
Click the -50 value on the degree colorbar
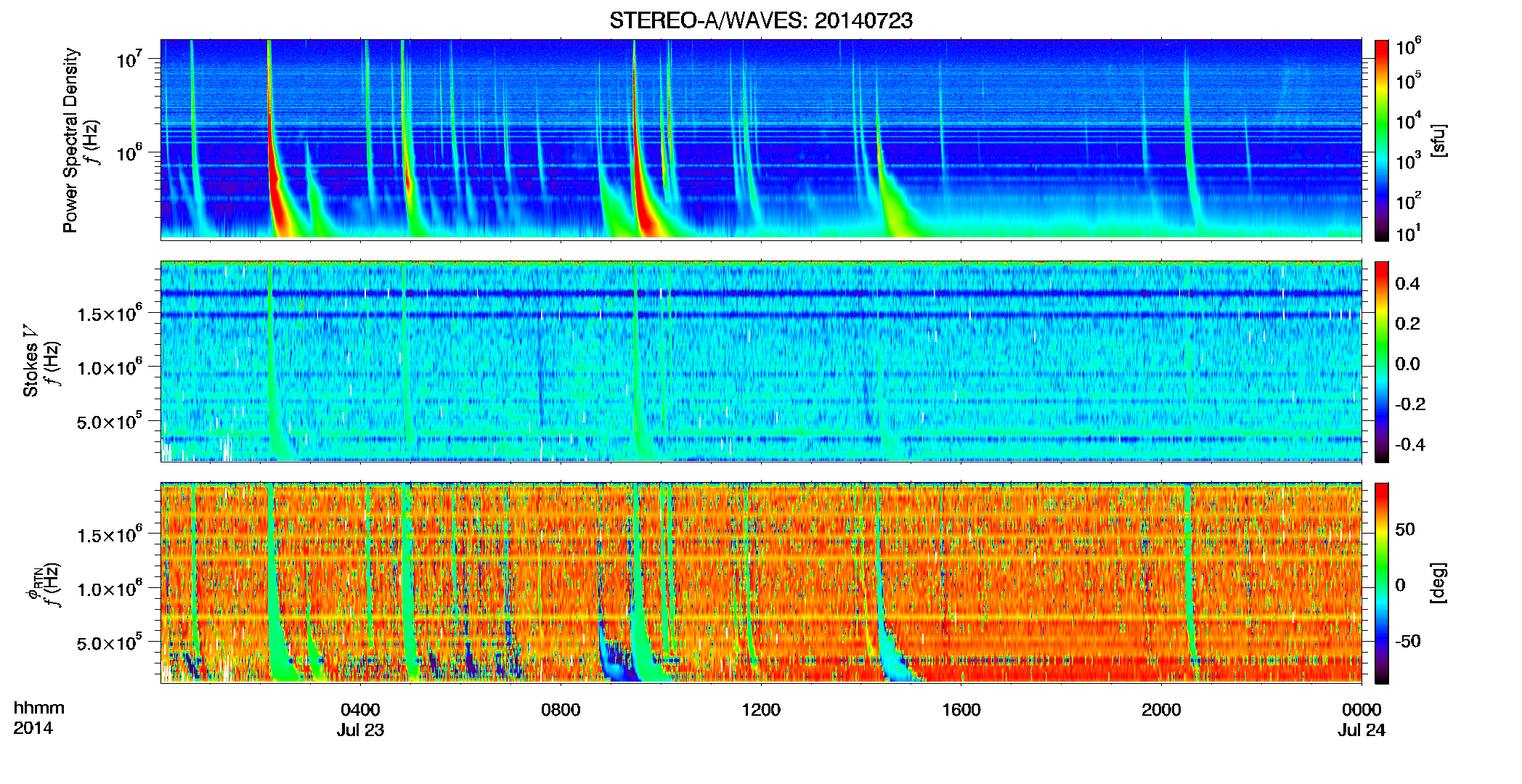(x=1407, y=641)
